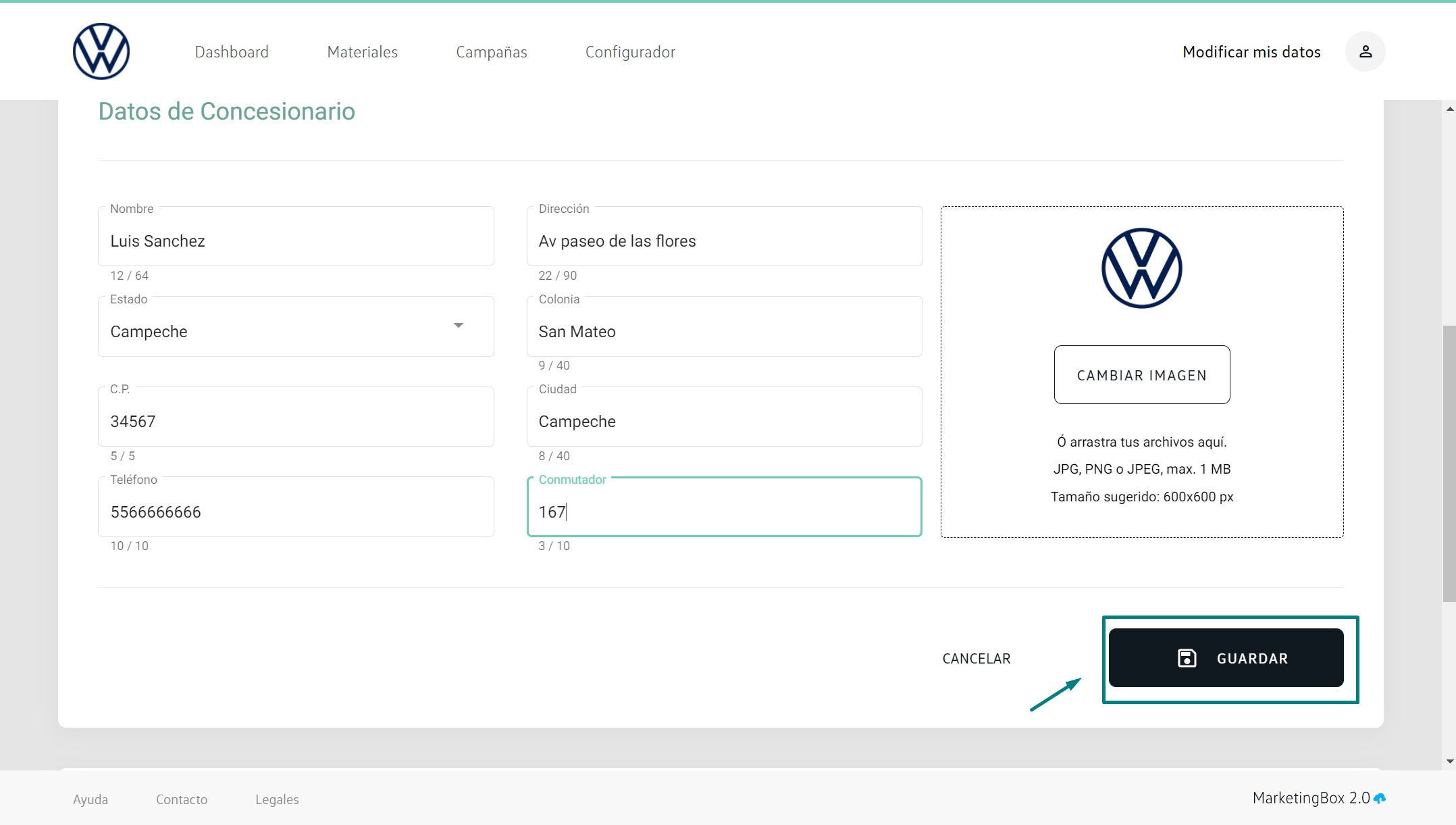Screen dimensions: 1456x825
Task: Go to Materiales section
Action: pyautogui.click(x=362, y=52)
